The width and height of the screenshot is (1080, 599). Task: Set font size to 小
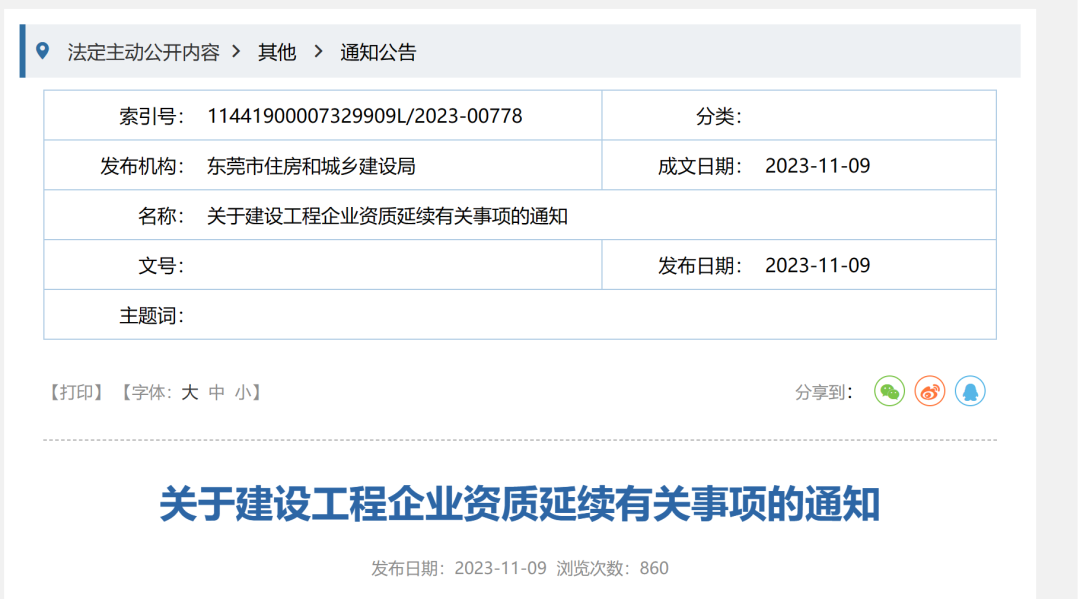point(242,392)
